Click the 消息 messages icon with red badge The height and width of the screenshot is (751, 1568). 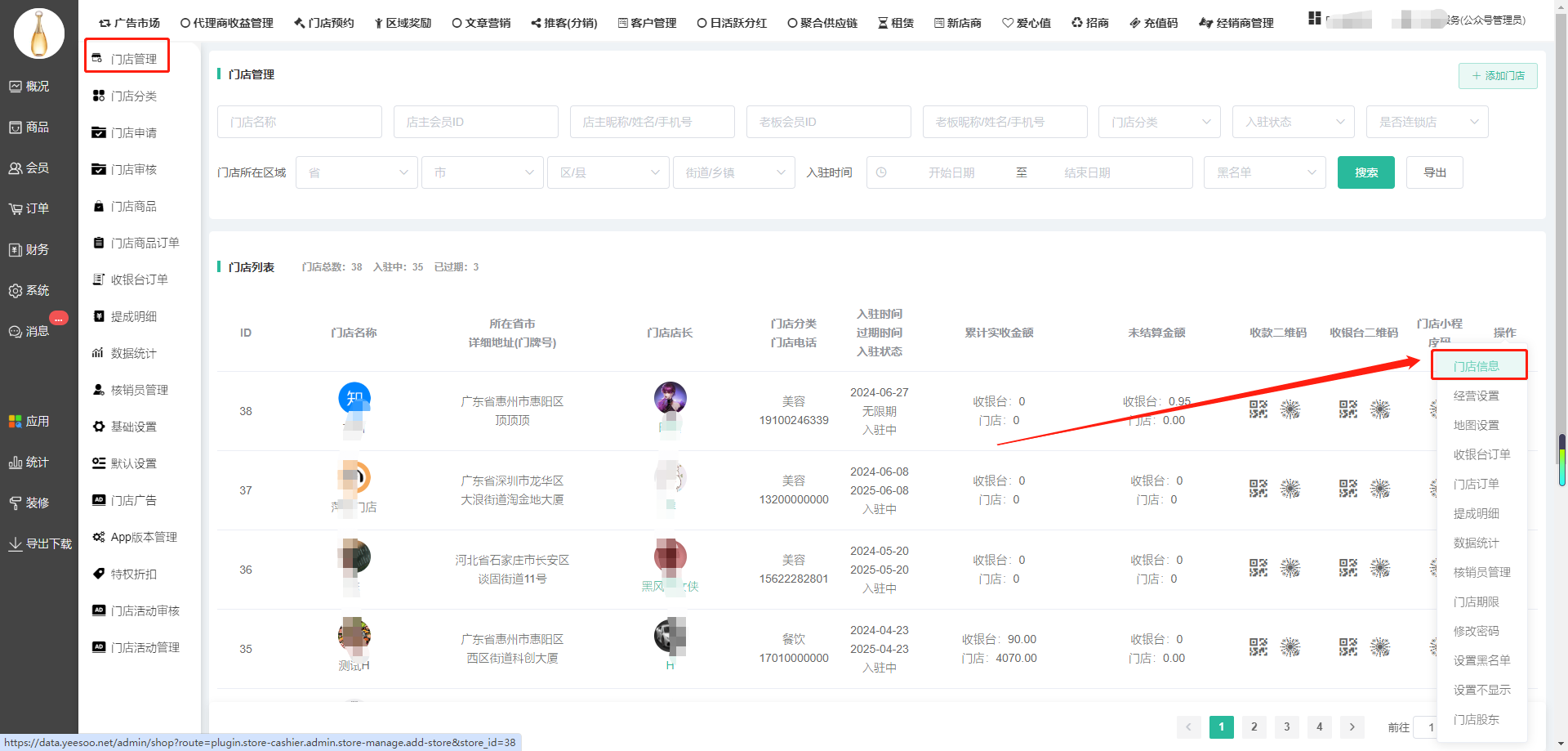pos(16,332)
